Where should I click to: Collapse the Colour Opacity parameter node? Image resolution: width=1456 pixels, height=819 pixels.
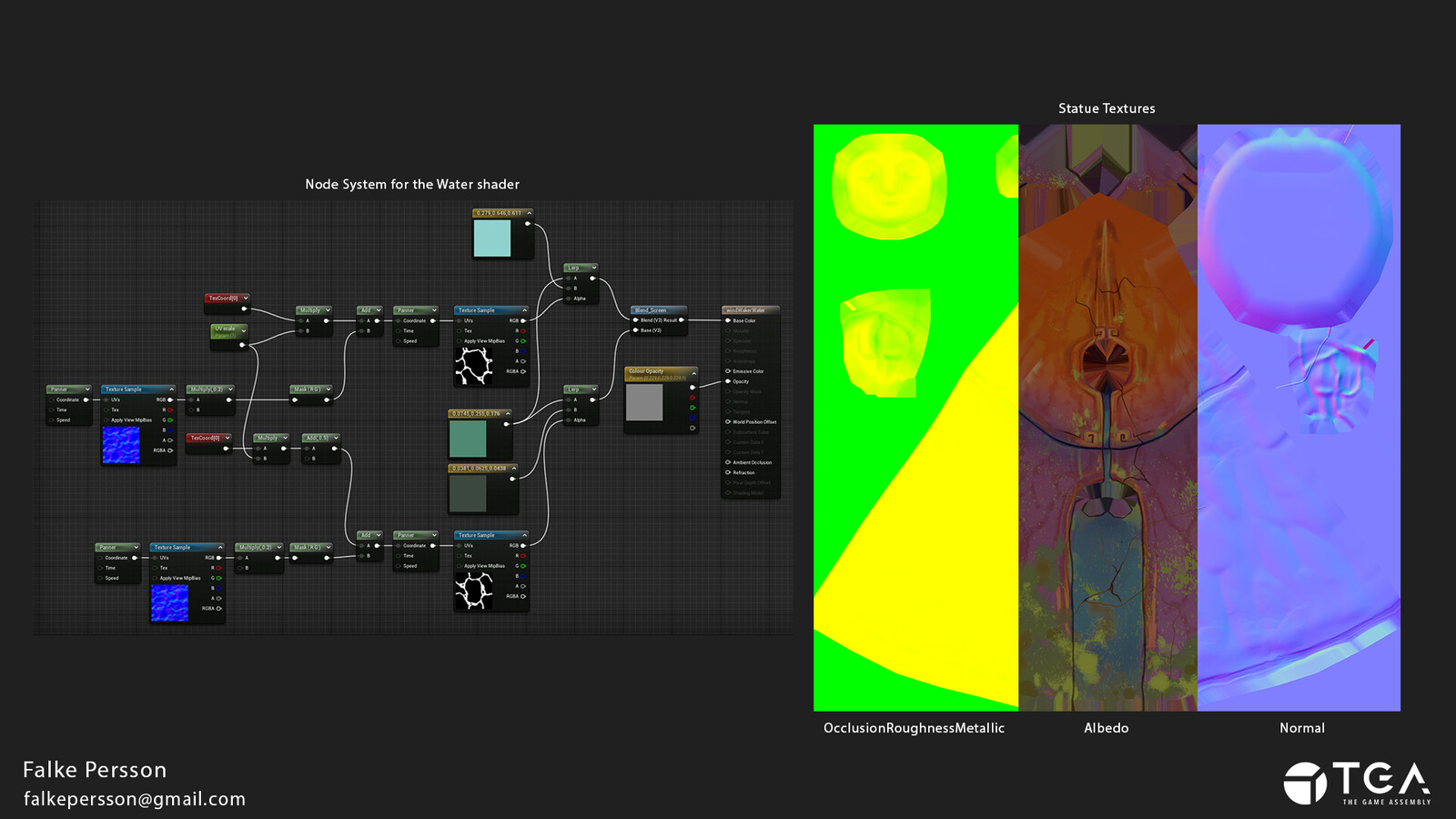point(693,372)
